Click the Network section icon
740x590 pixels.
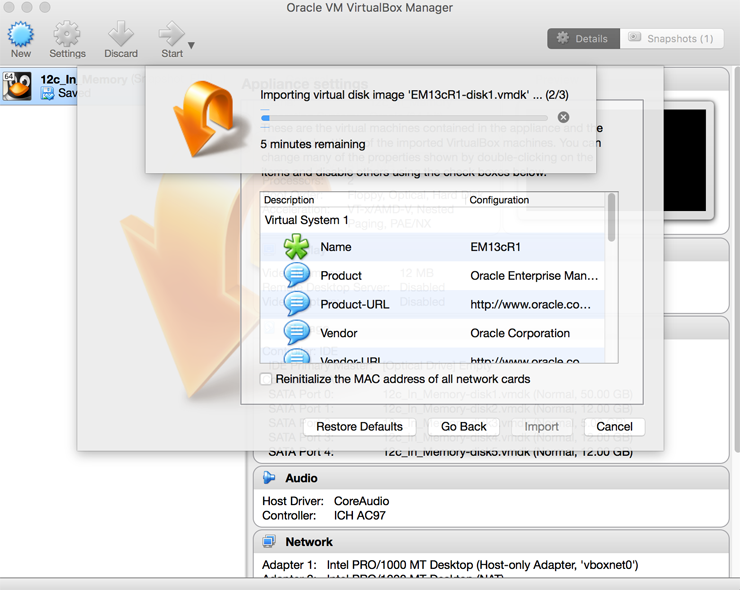269,541
